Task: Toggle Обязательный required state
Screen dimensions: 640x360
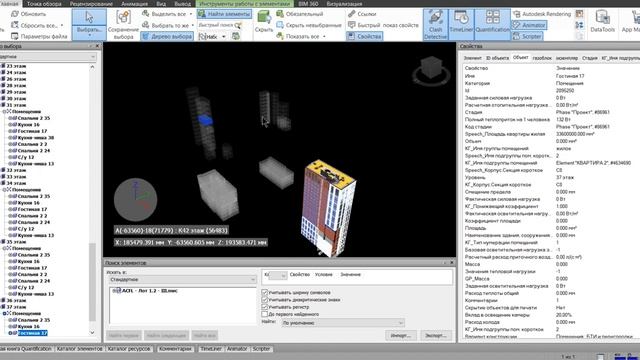Action: (300, 14)
